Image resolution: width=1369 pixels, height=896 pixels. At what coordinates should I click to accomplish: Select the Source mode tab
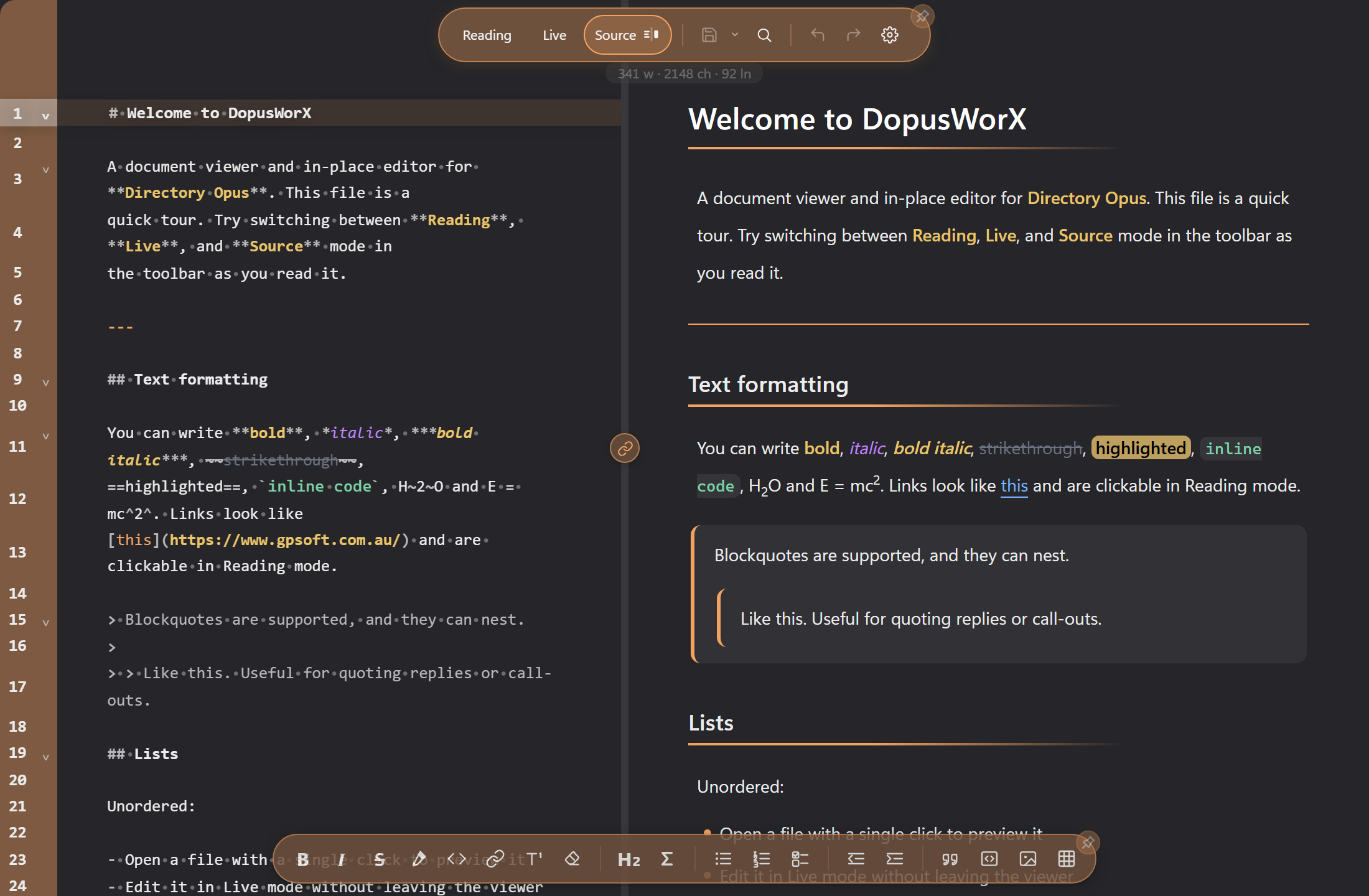[627, 35]
